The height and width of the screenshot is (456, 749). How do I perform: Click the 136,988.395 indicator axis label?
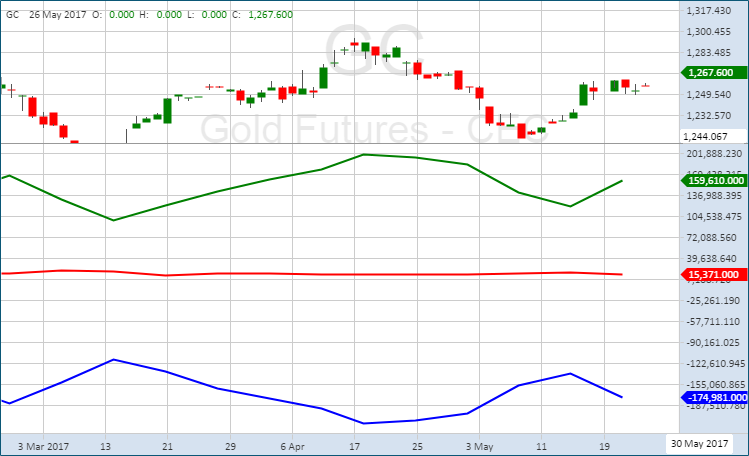tap(715, 196)
